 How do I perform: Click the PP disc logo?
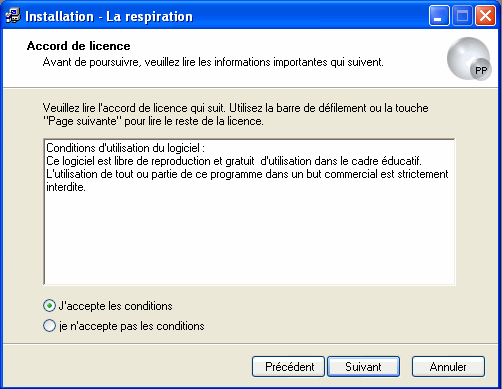tap(469, 59)
